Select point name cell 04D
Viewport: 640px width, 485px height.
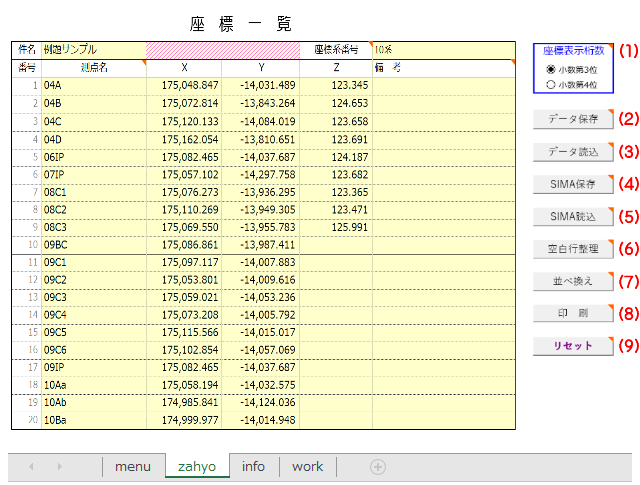(94, 140)
